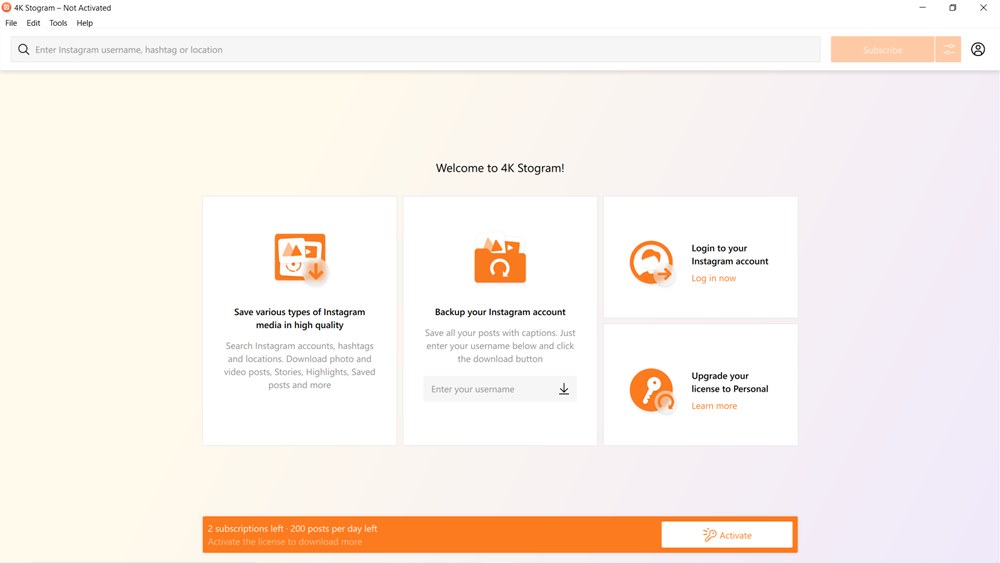This screenshot has width=1000, height=563.
Task: Click the Save Instagram media illustration icon
Action: (300, 258)
